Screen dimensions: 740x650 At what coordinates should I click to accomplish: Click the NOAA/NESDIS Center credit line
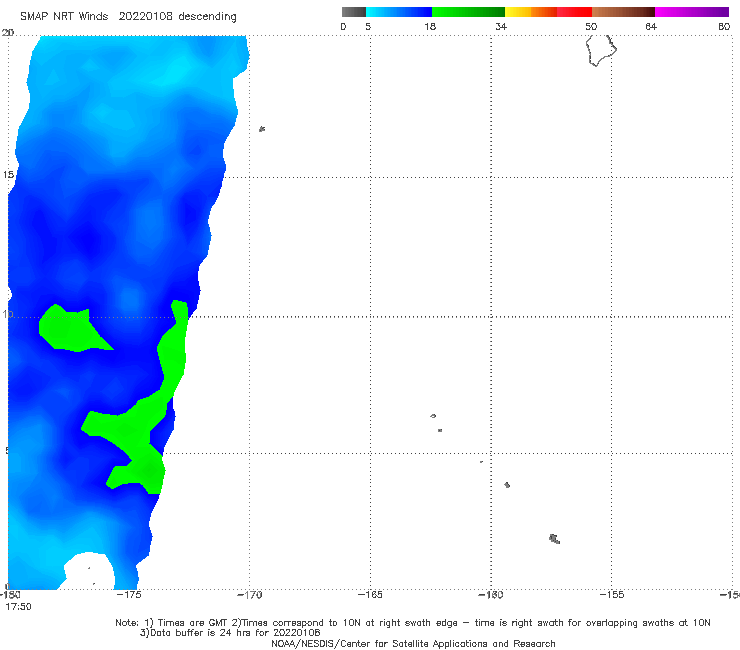413,643
